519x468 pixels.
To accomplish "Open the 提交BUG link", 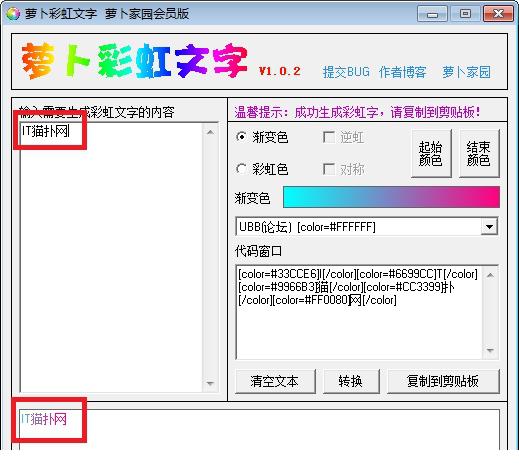I will pos(346,72).
